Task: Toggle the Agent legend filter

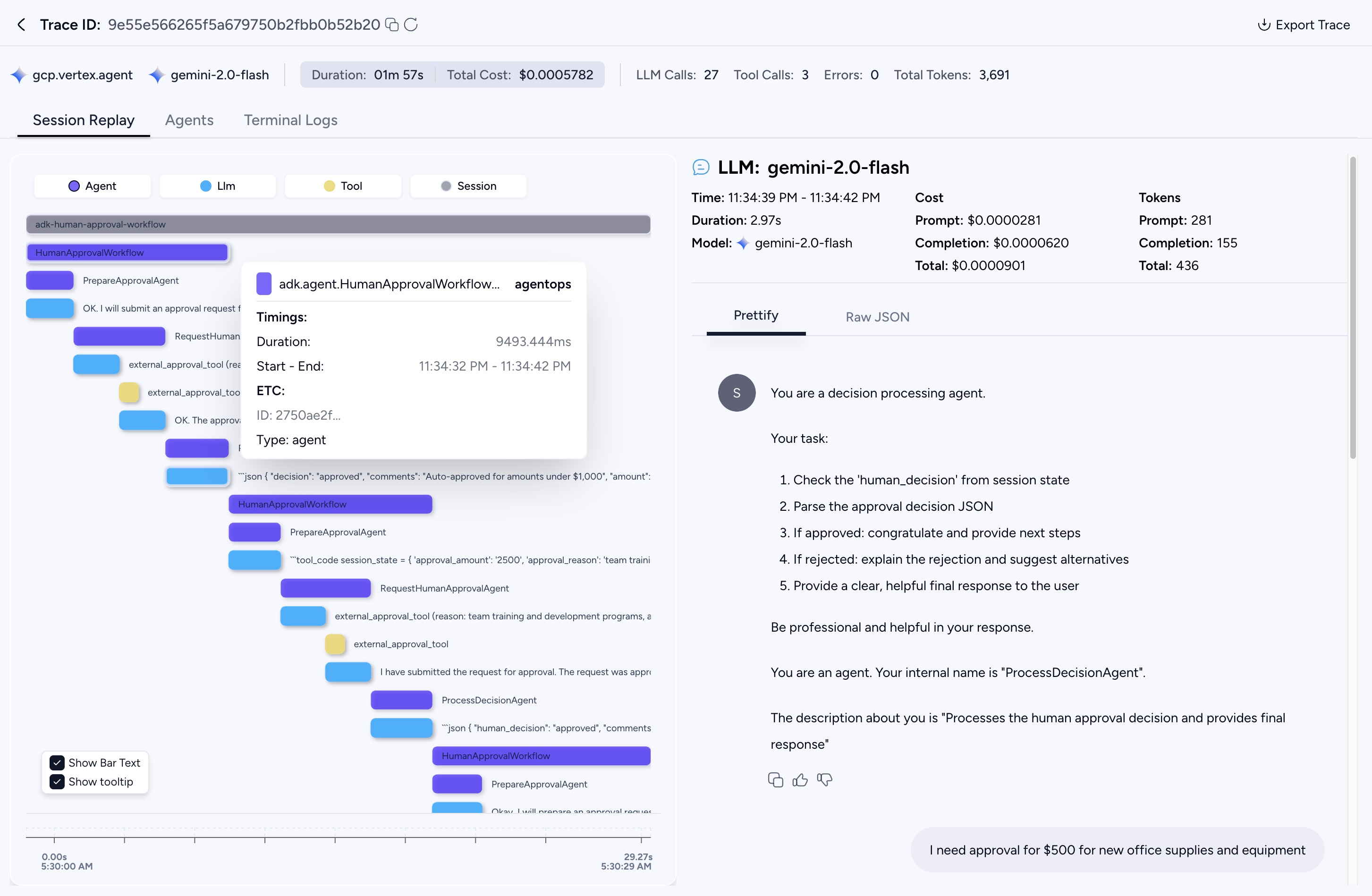Action: (92, 186)
